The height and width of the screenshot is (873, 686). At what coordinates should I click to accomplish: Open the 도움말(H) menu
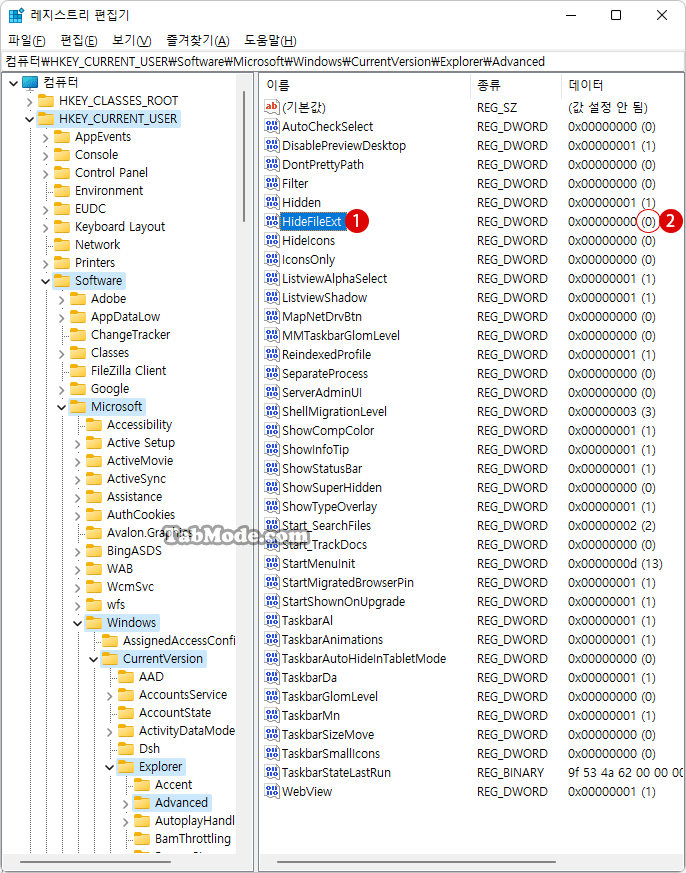270,41
